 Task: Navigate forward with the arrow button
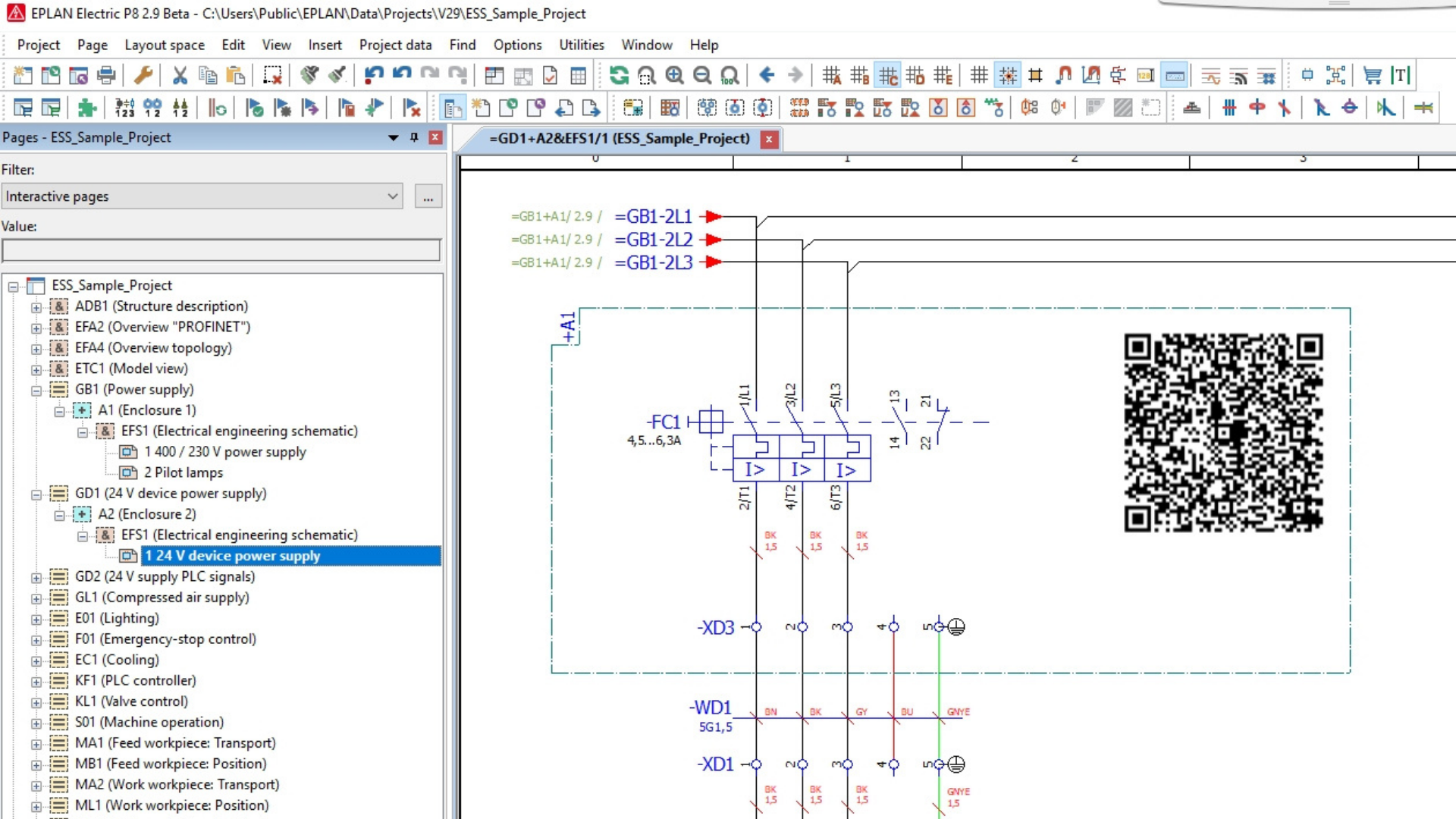[795, 75]
